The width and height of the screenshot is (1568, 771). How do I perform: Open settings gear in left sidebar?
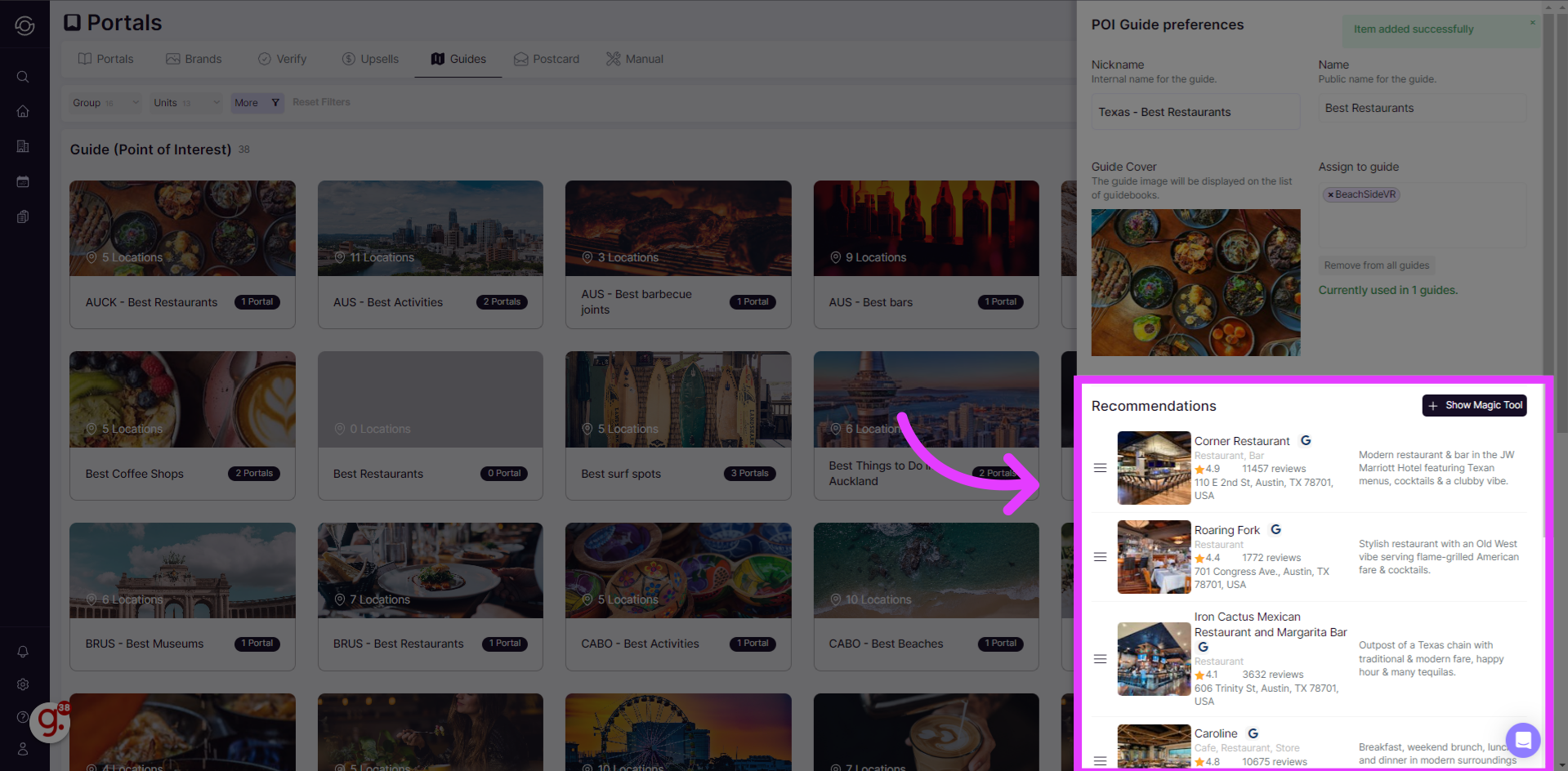click(x=23, y=684)
